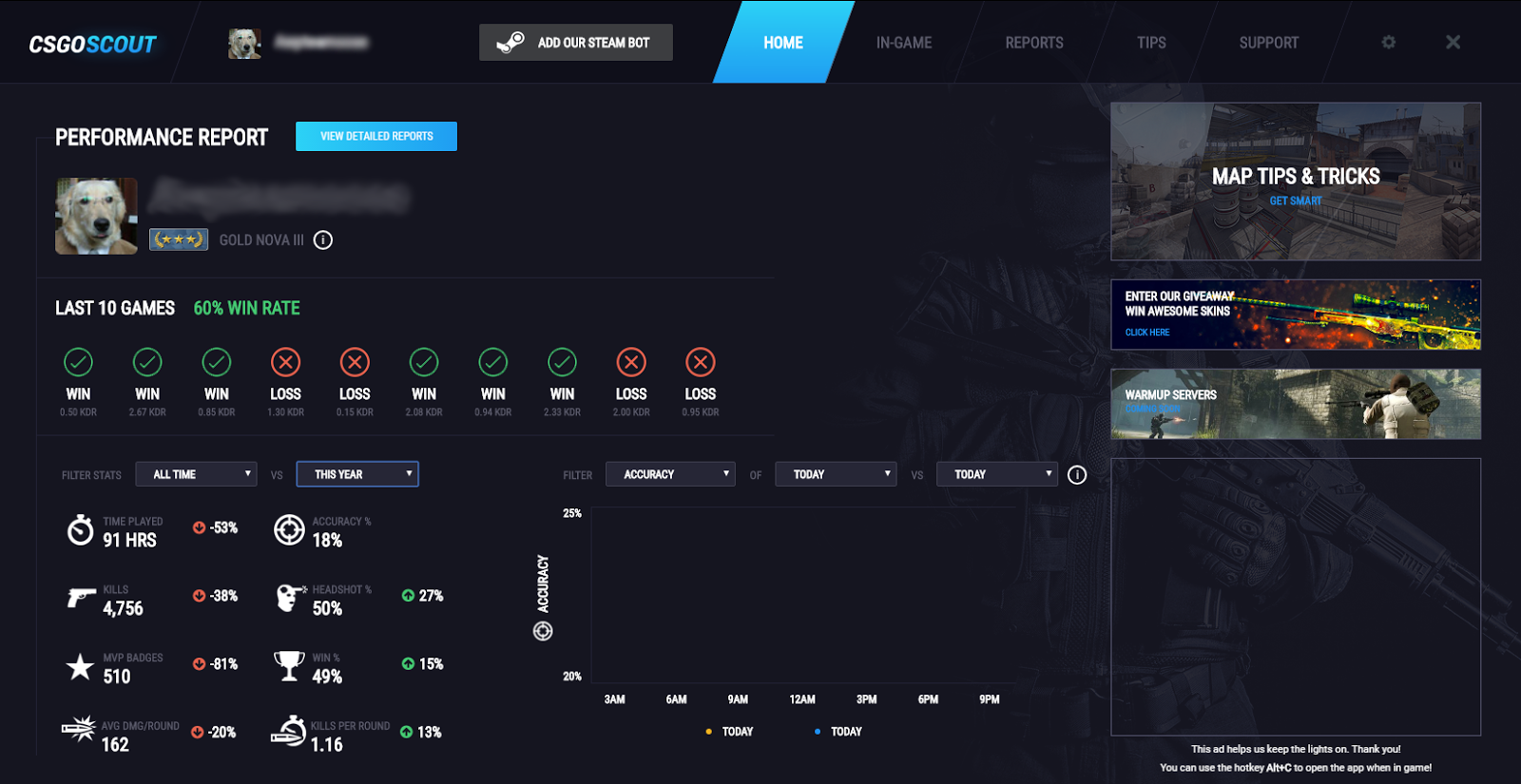Click the Gold Nova III rank badge
The height and width of the screenshot is (784, 1521).
point(179,239)
